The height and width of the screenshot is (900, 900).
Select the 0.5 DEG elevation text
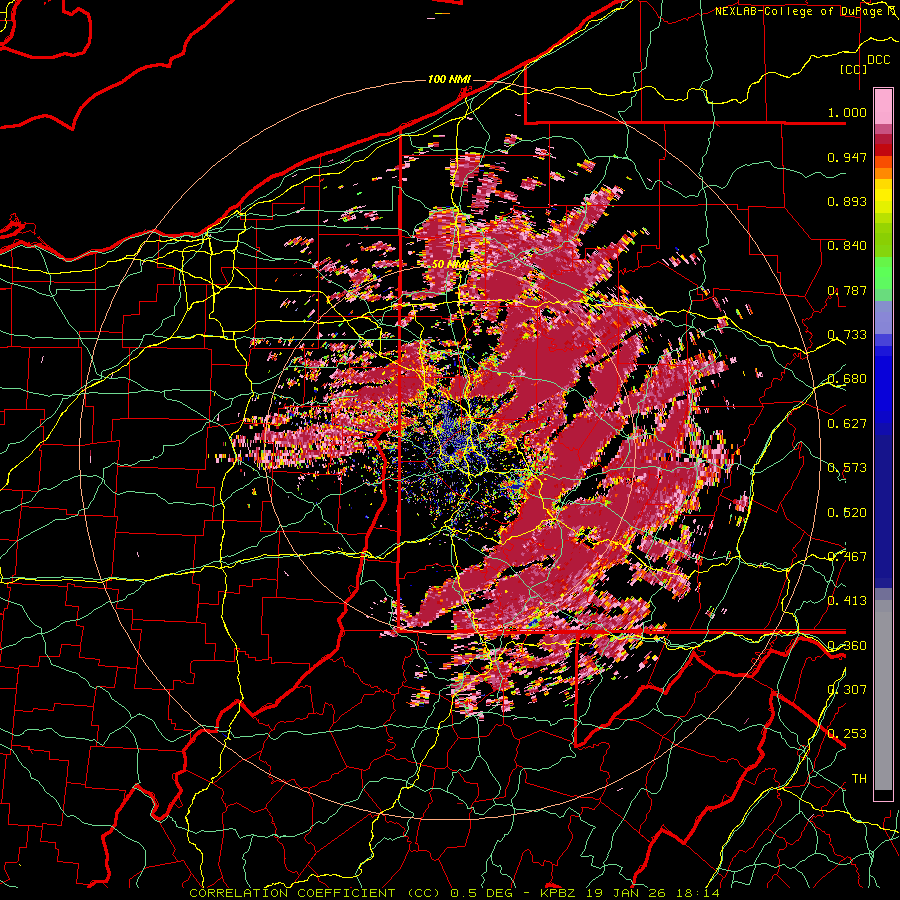pyautogui.click(x=483, y=893)
